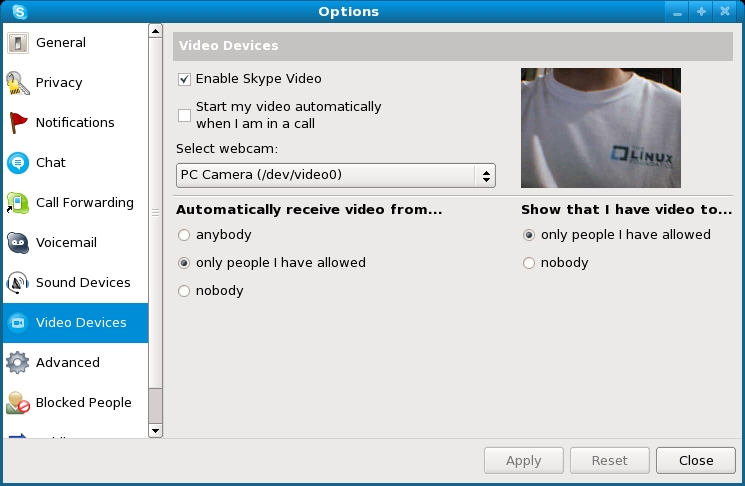Click the sidebar splitter handle
The width and height of the screenshot is (745, 486).
pos(155,213)
